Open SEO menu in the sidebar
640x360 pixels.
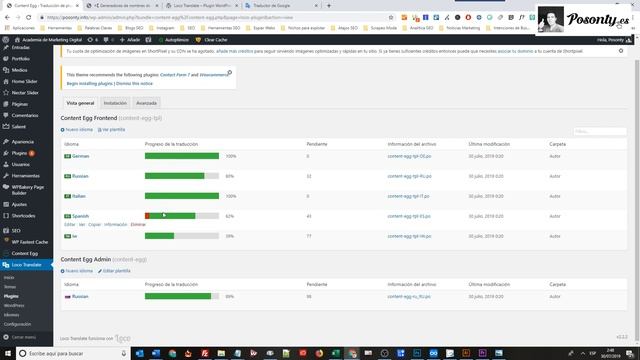pyautogui.click(x=16, y=231)
